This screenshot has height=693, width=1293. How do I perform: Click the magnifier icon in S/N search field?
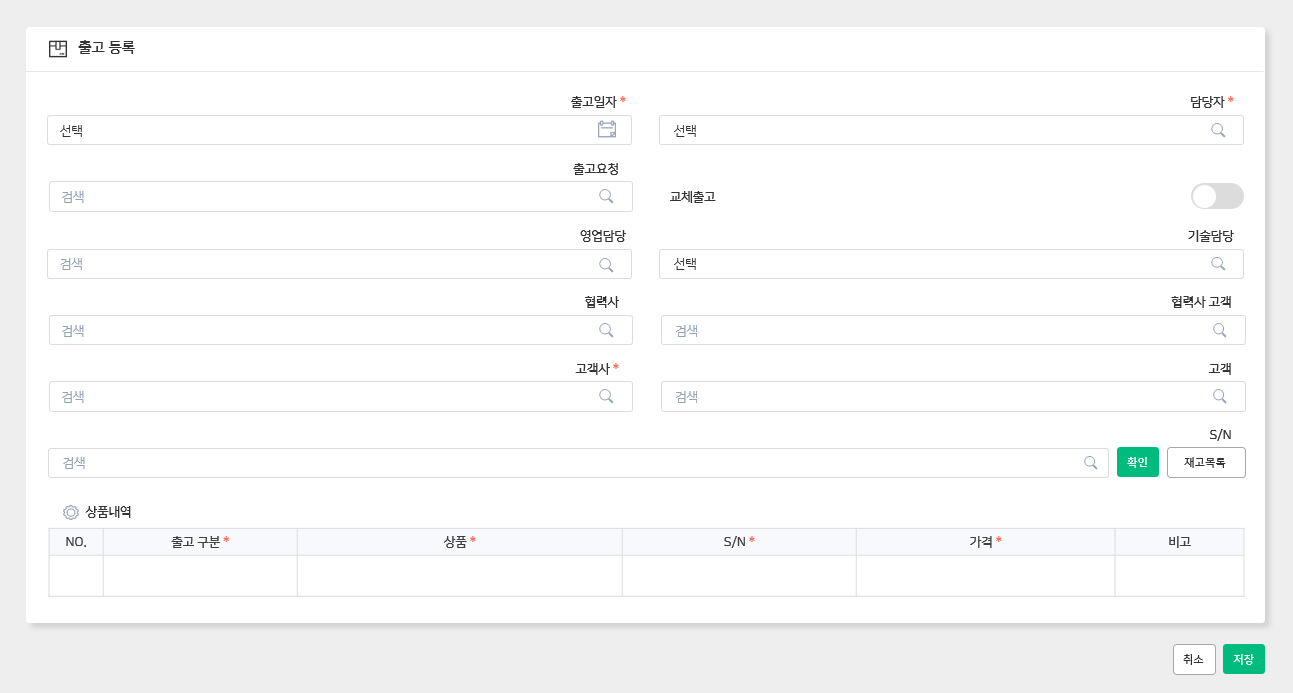[1091, 463]
